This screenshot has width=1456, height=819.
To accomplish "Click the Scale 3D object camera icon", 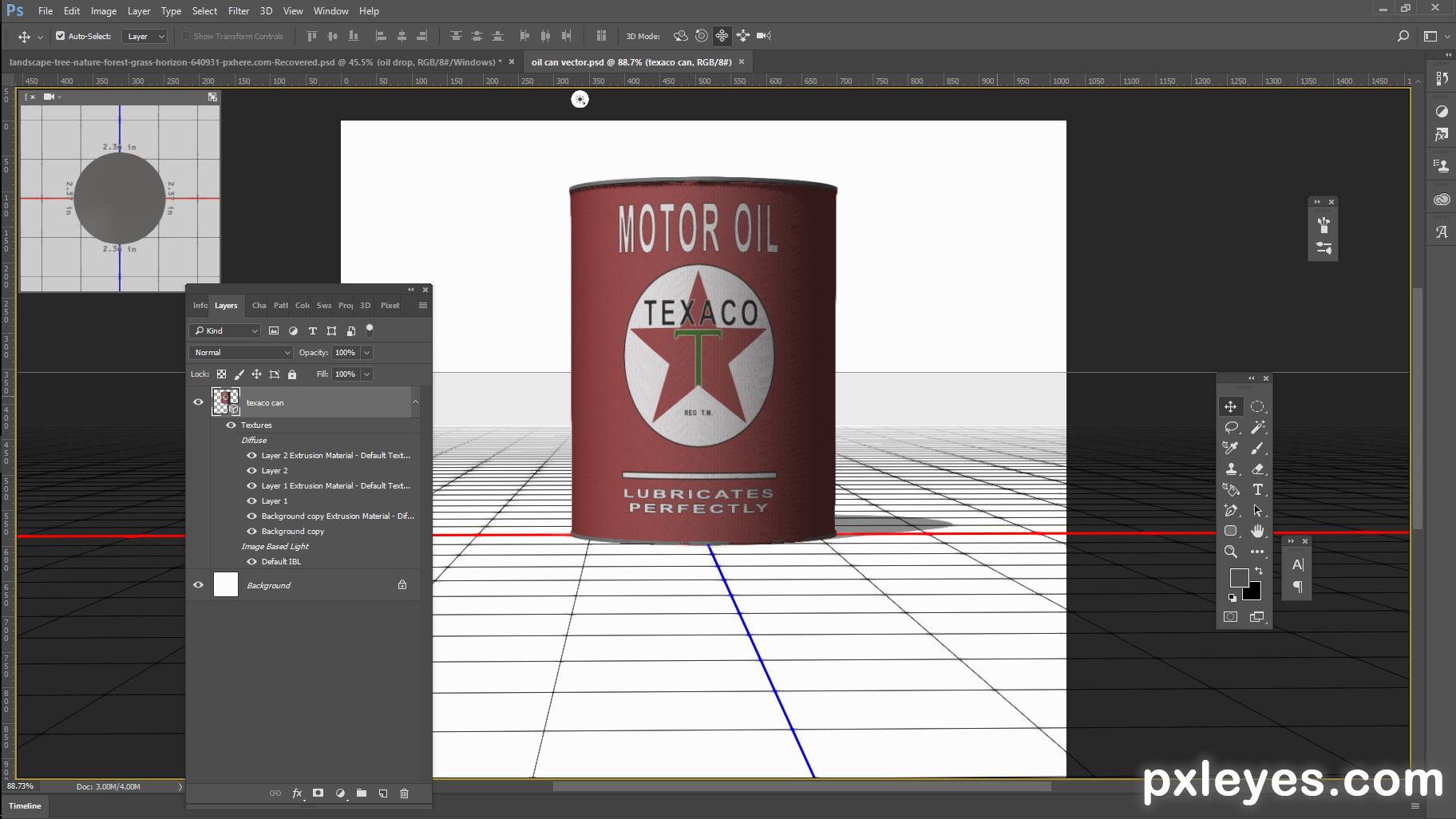I will point(764,36).
